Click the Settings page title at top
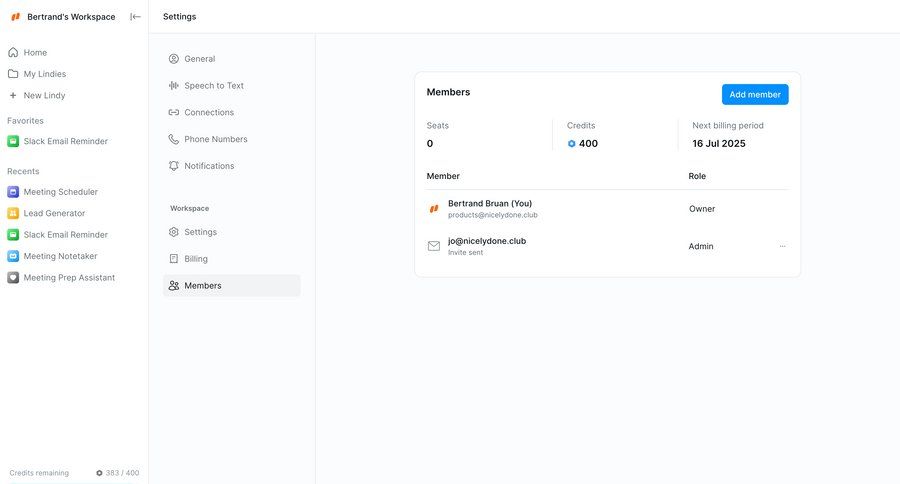The image size is (900, 484). tap(180, 17)
